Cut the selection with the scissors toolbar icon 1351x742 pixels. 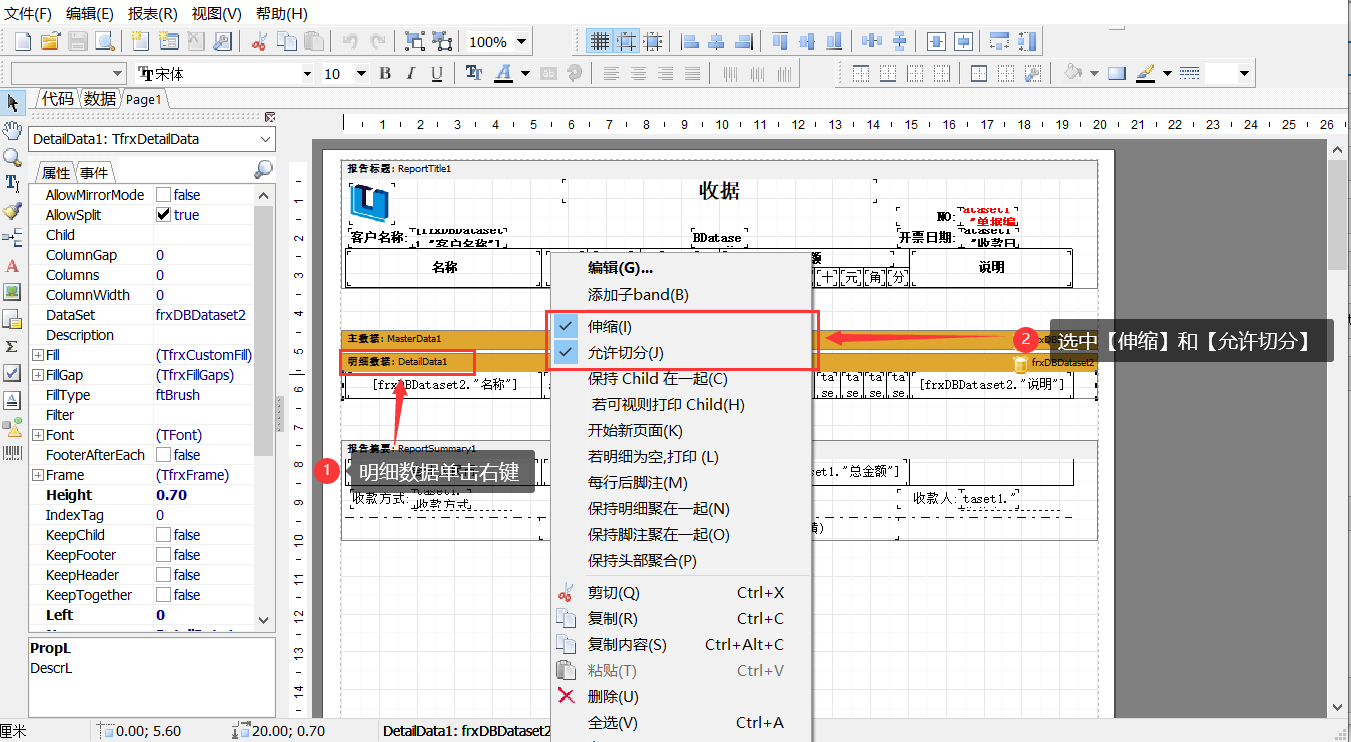pos(259,41)
